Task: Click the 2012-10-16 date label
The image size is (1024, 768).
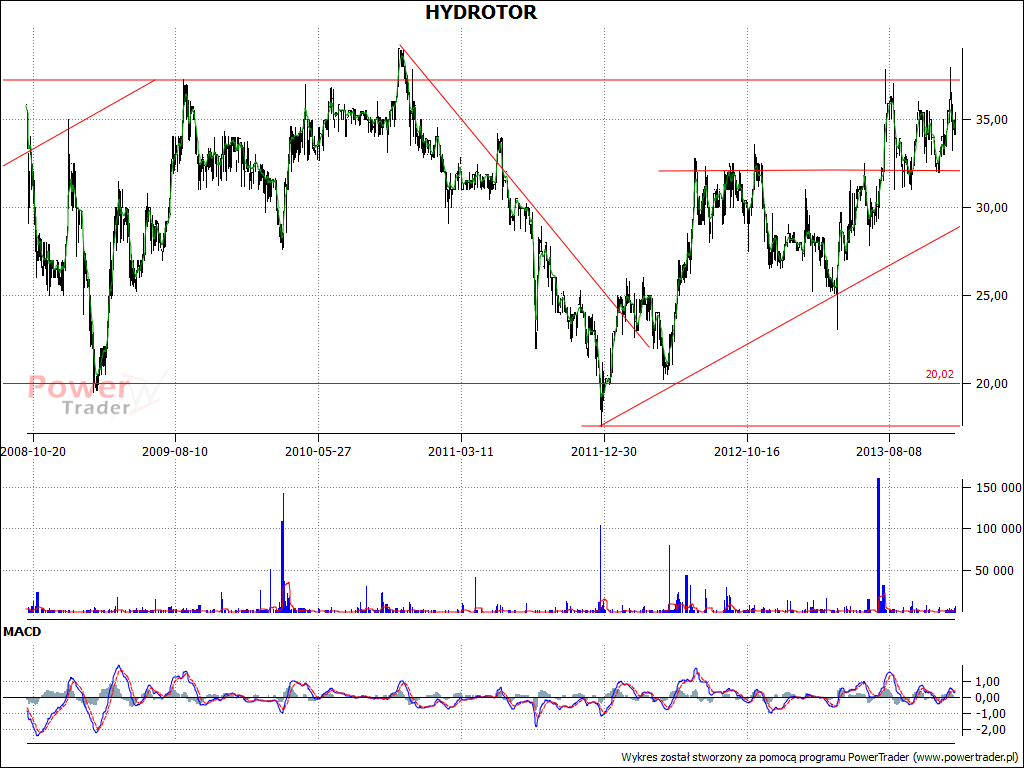Action: click(x=747, y=451)
